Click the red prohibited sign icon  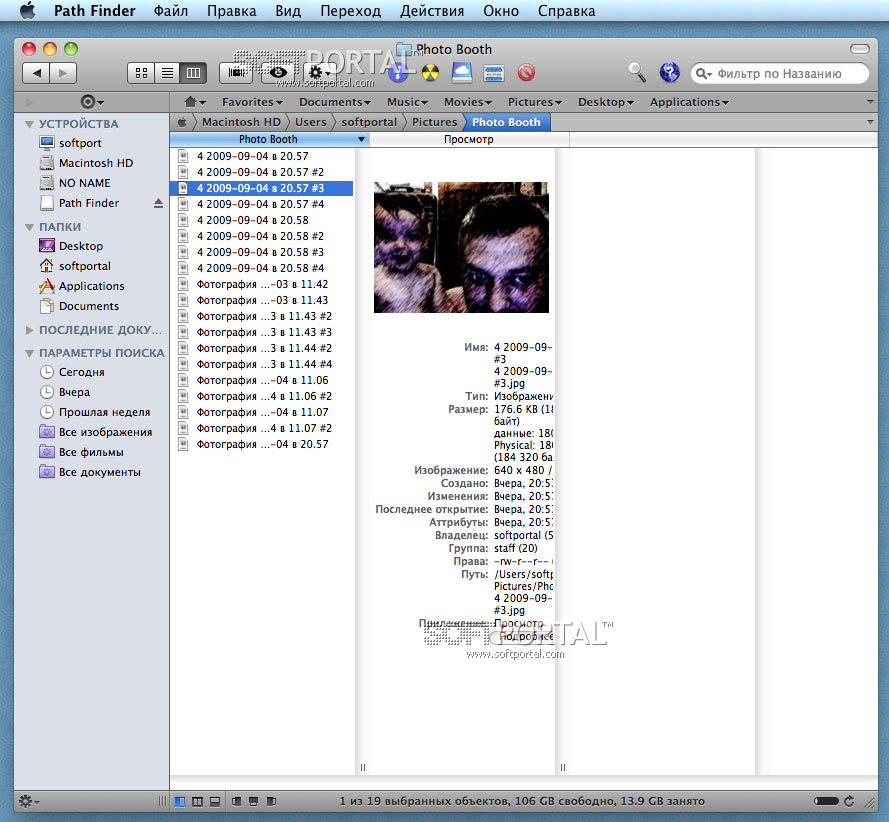click(x=526, y=73)
